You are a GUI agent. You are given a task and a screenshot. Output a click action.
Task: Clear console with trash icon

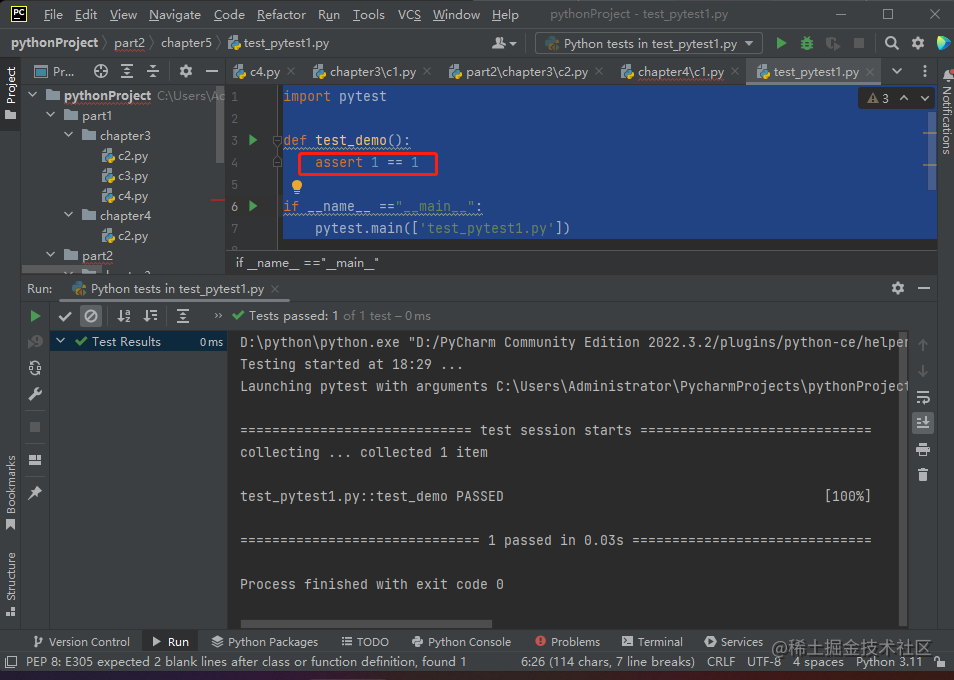(923, 474)
